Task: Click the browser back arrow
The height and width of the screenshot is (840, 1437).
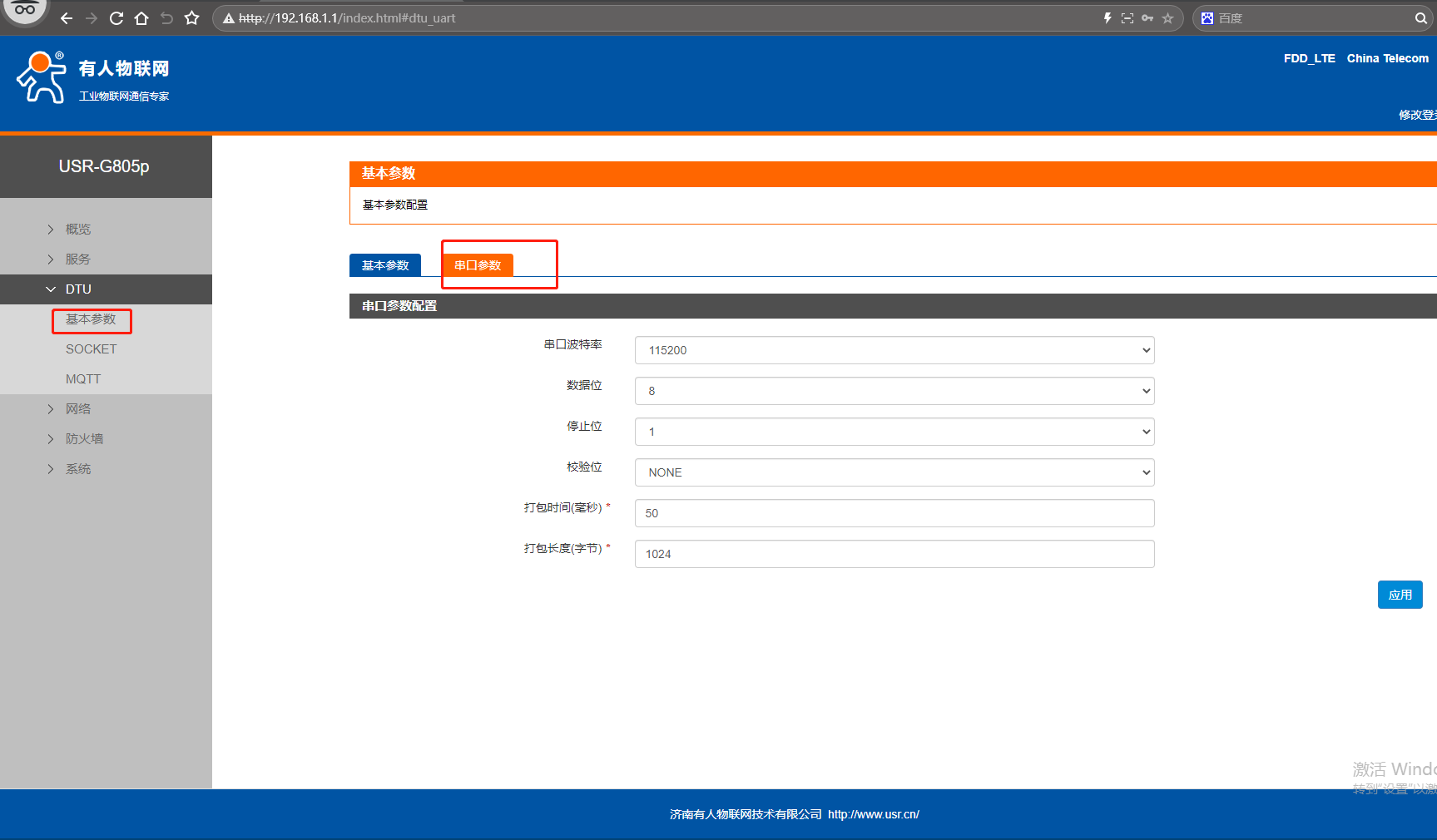Action: coord(67,18)
